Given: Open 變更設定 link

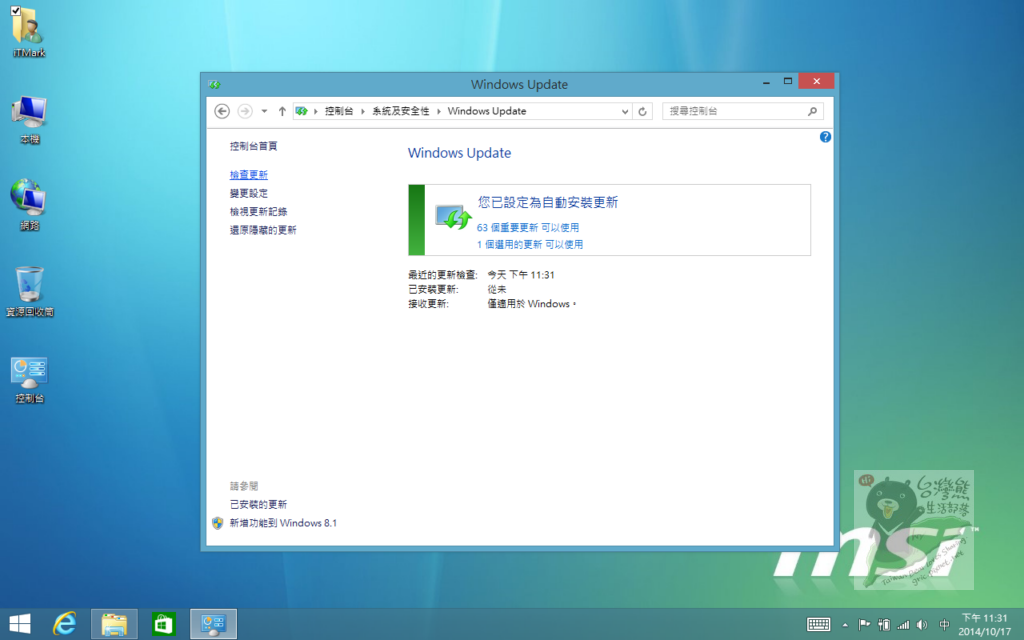Looking at the screenshot, I should (249, 193).
